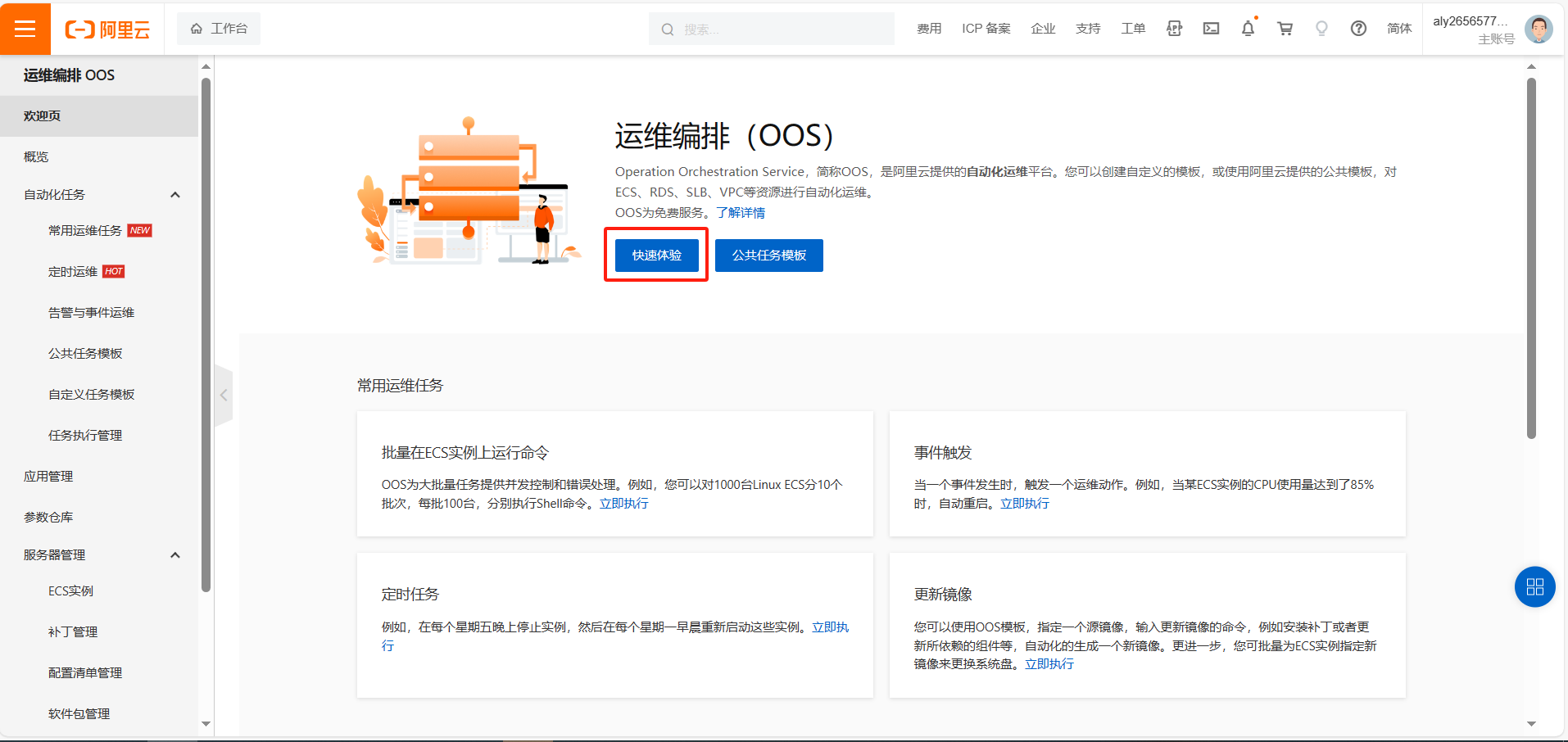Click 立即执行 under 批量在ECS实例上运行命令

tap(623, 504)
